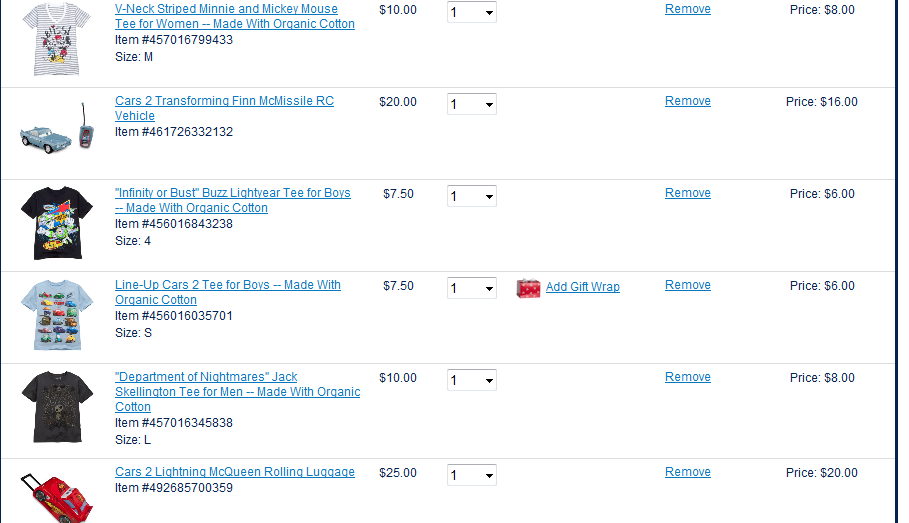Click the Lightning McQueen luggage image
The width and height of the screenshot is (909, 523).
(x=57, y=496)
